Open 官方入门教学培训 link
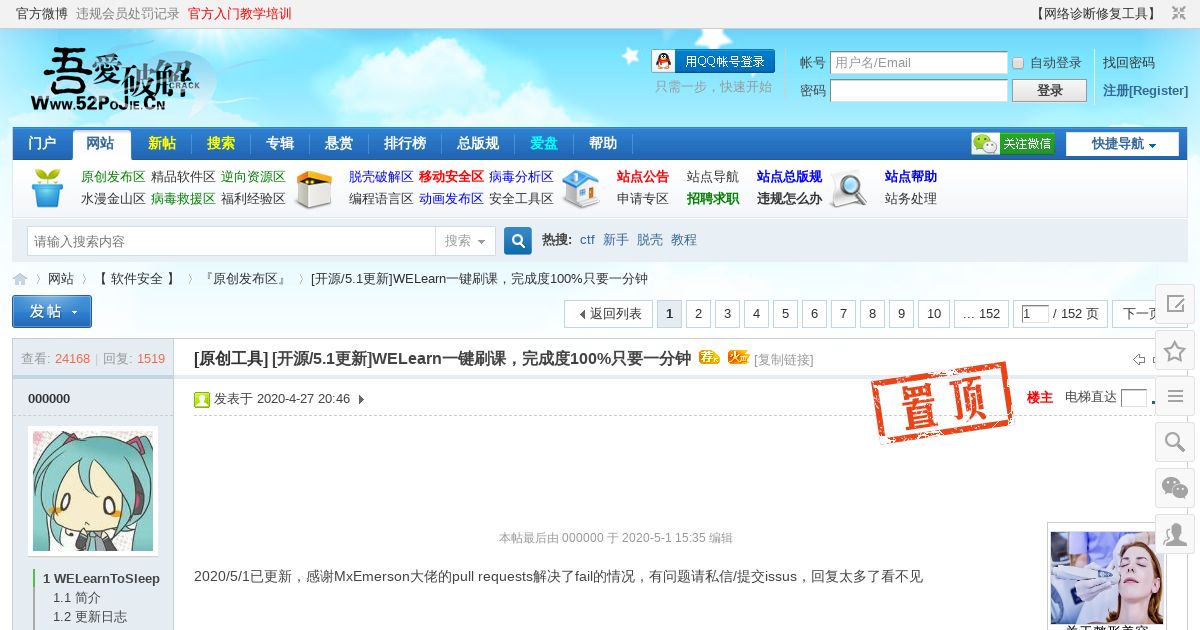 240,14
